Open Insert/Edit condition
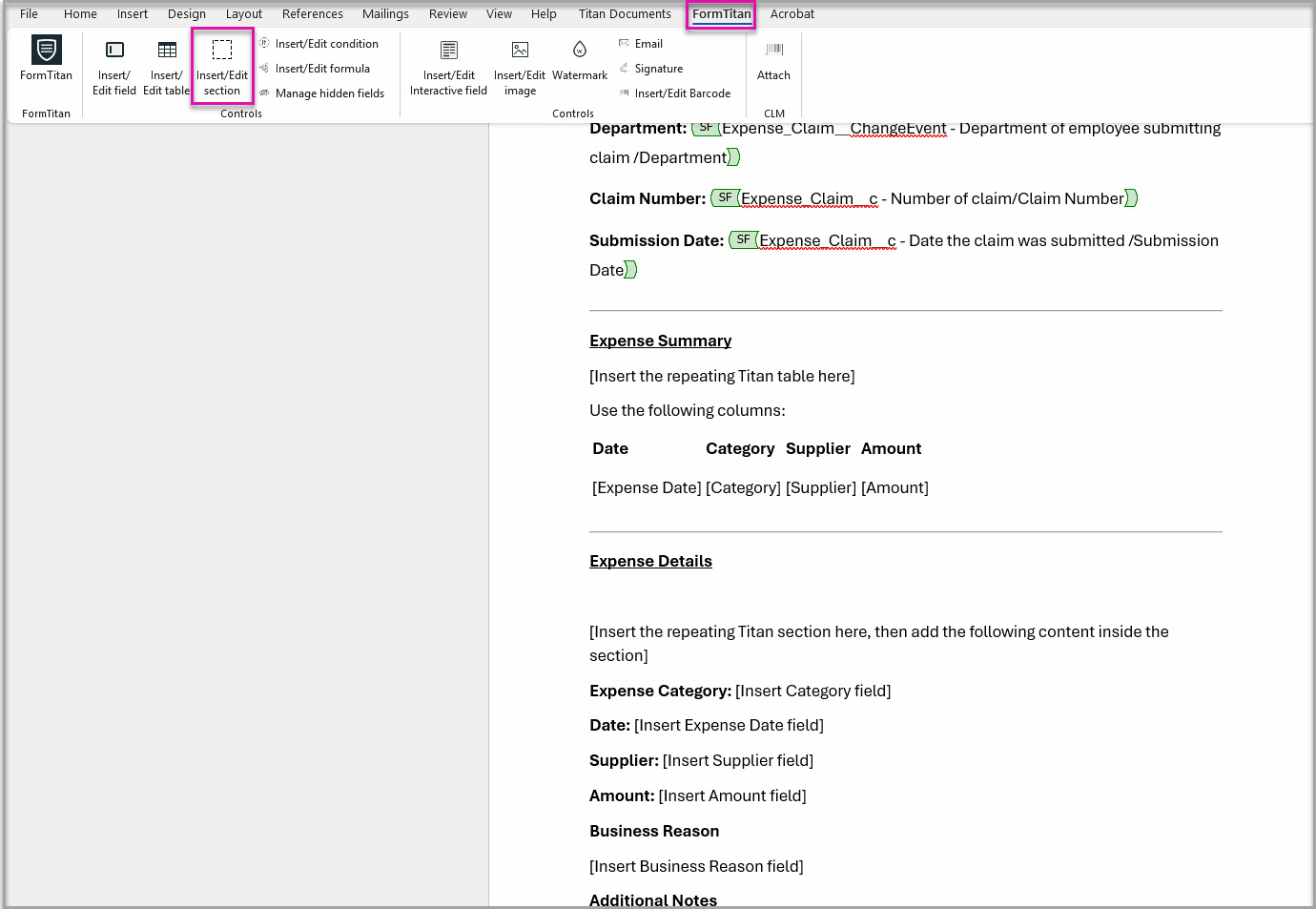Viewport: 1316px width, 909px height. pos(319,44)
